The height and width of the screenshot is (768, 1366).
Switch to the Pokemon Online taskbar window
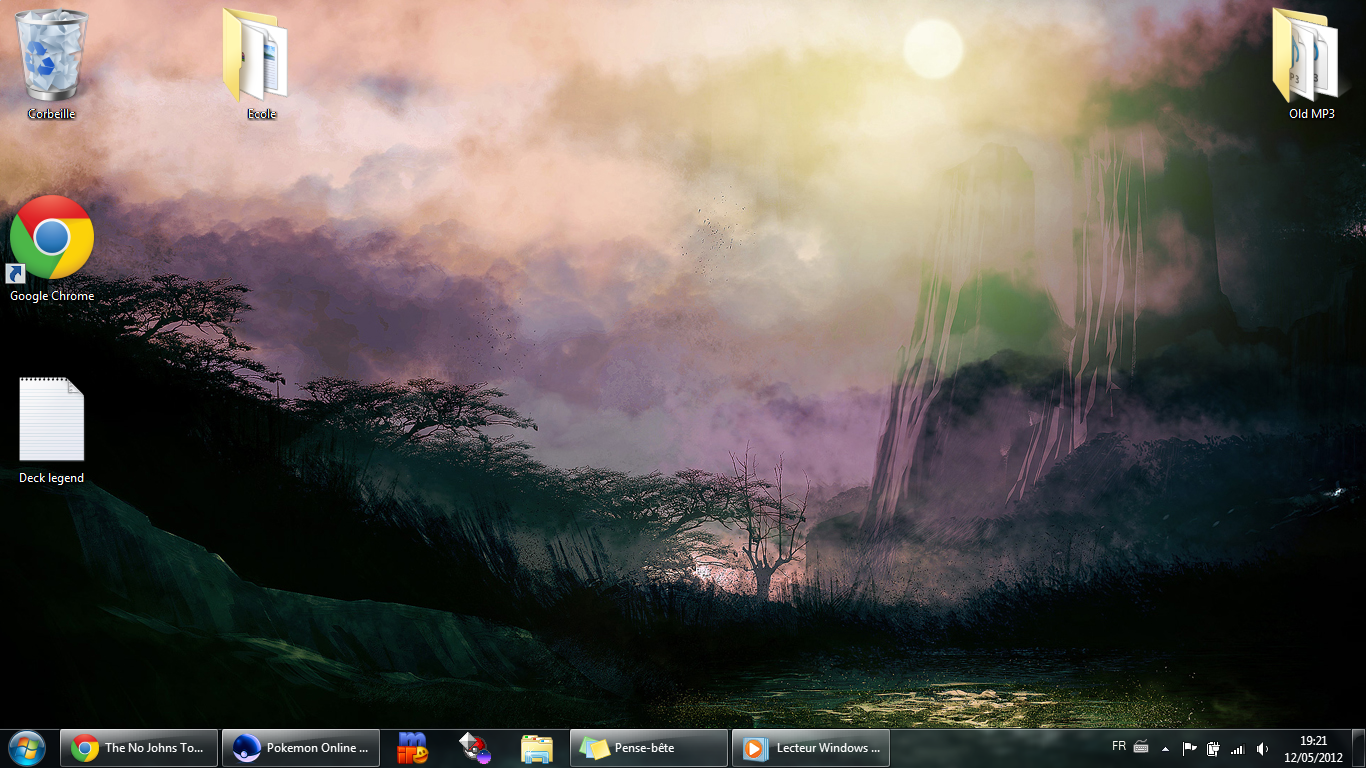pos(301,748)
